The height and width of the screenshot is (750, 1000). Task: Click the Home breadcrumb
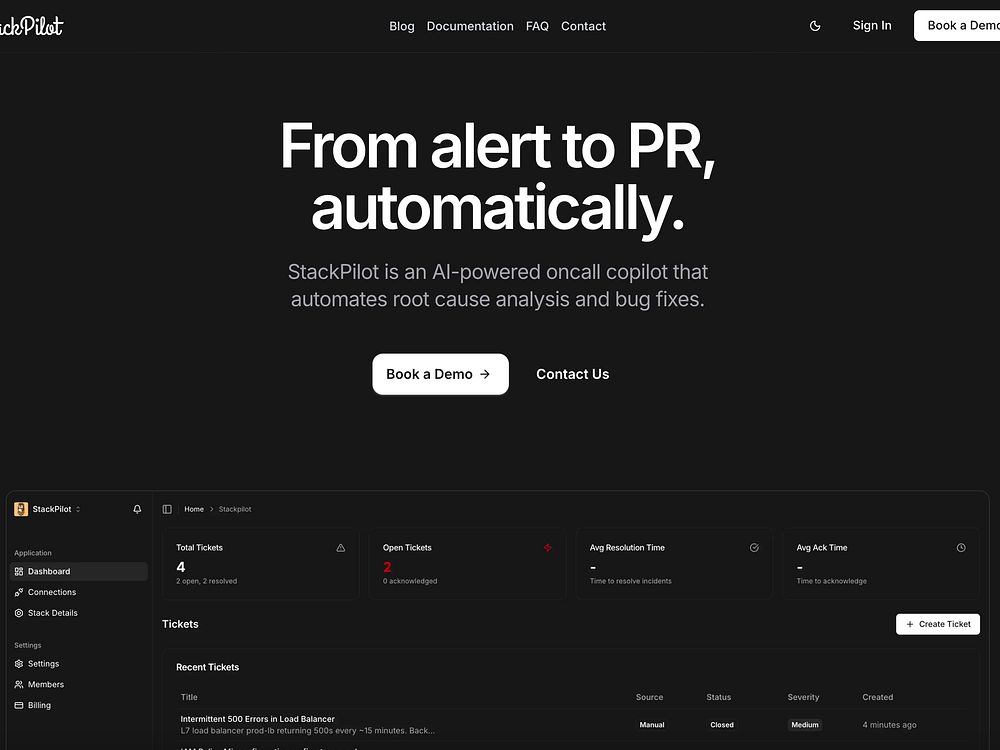click(x=194, y=509)
